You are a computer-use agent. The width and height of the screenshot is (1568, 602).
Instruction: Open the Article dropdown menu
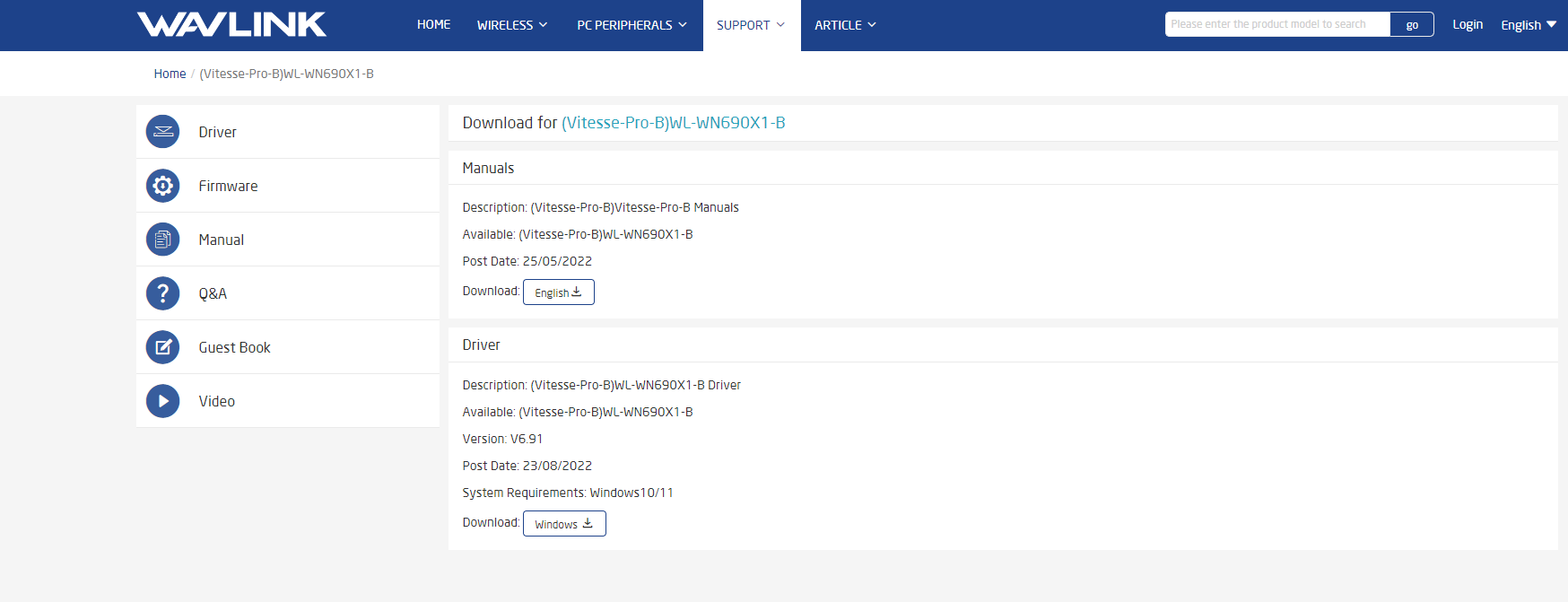(845, 25)
